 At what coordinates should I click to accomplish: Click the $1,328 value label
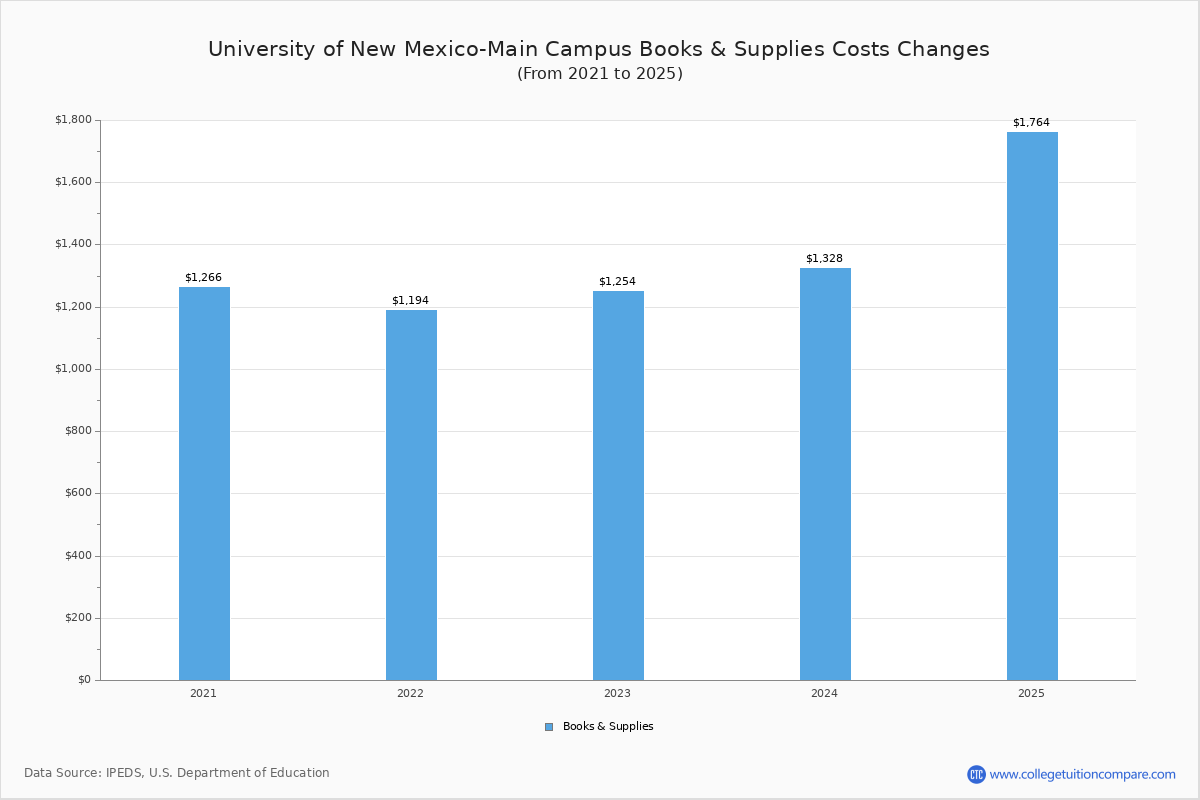[824, 259]
